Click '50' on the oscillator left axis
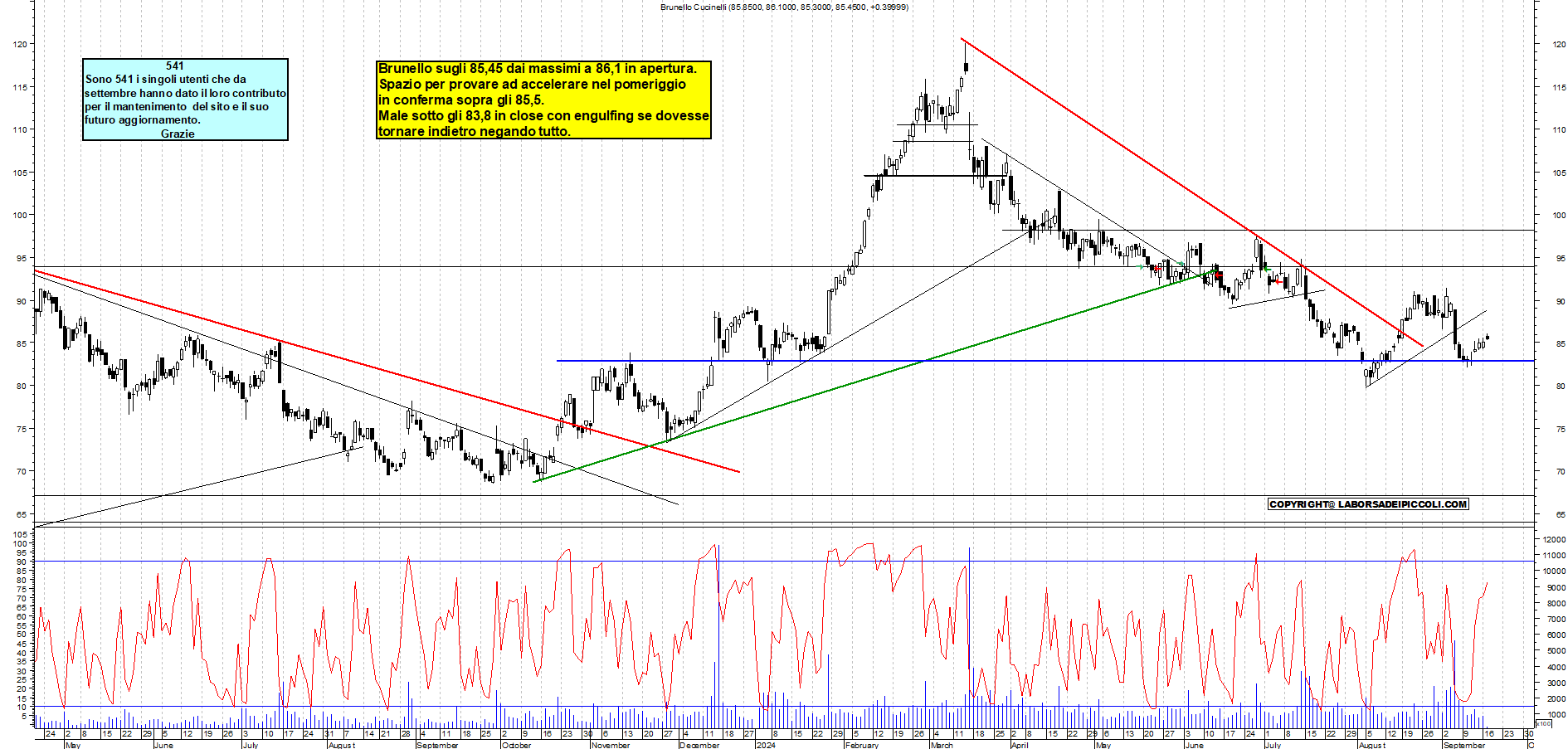1568x749 pixels. coord(21,635)
